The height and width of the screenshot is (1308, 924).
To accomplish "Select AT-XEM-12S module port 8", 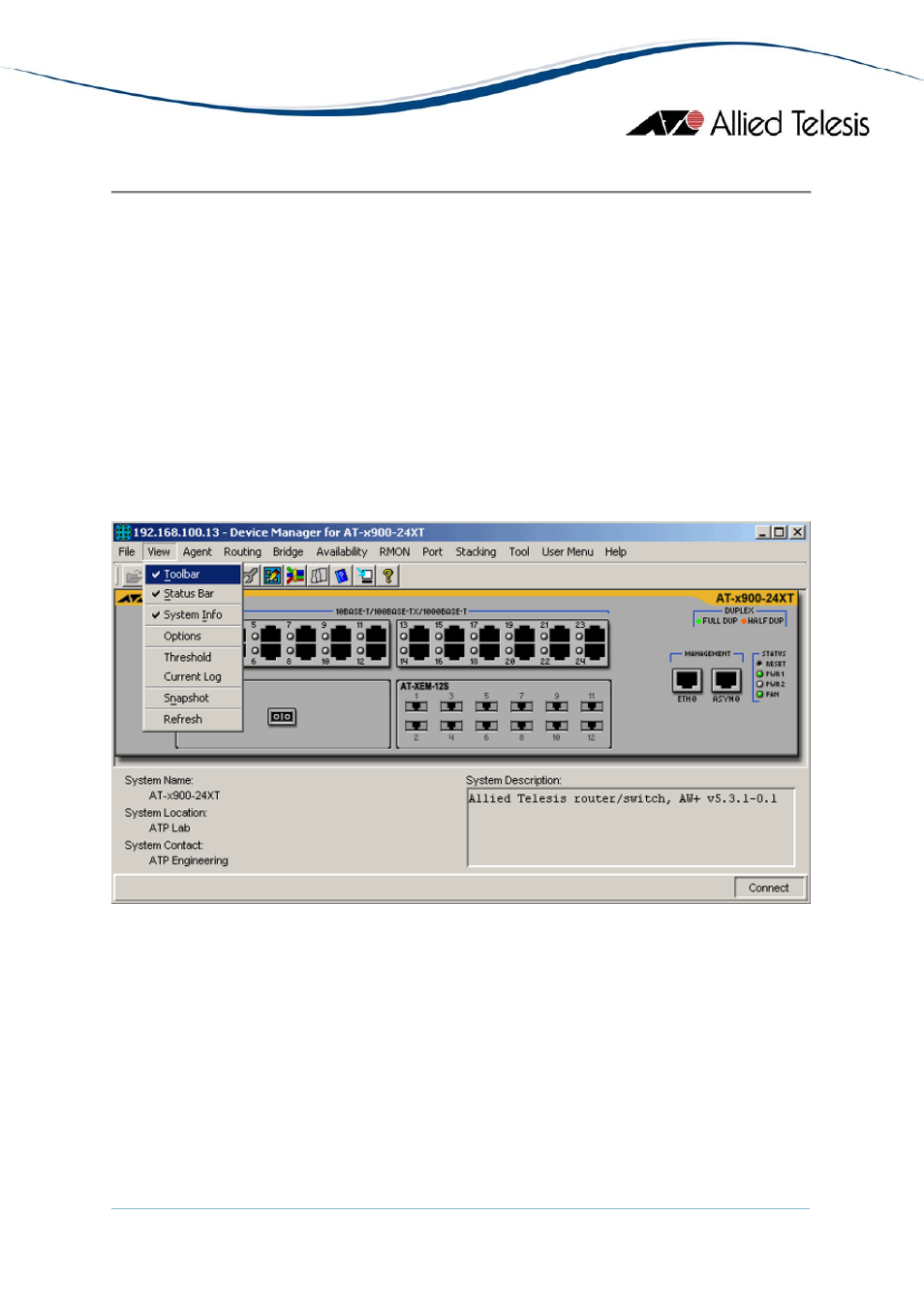I will [x=521, y=726].
